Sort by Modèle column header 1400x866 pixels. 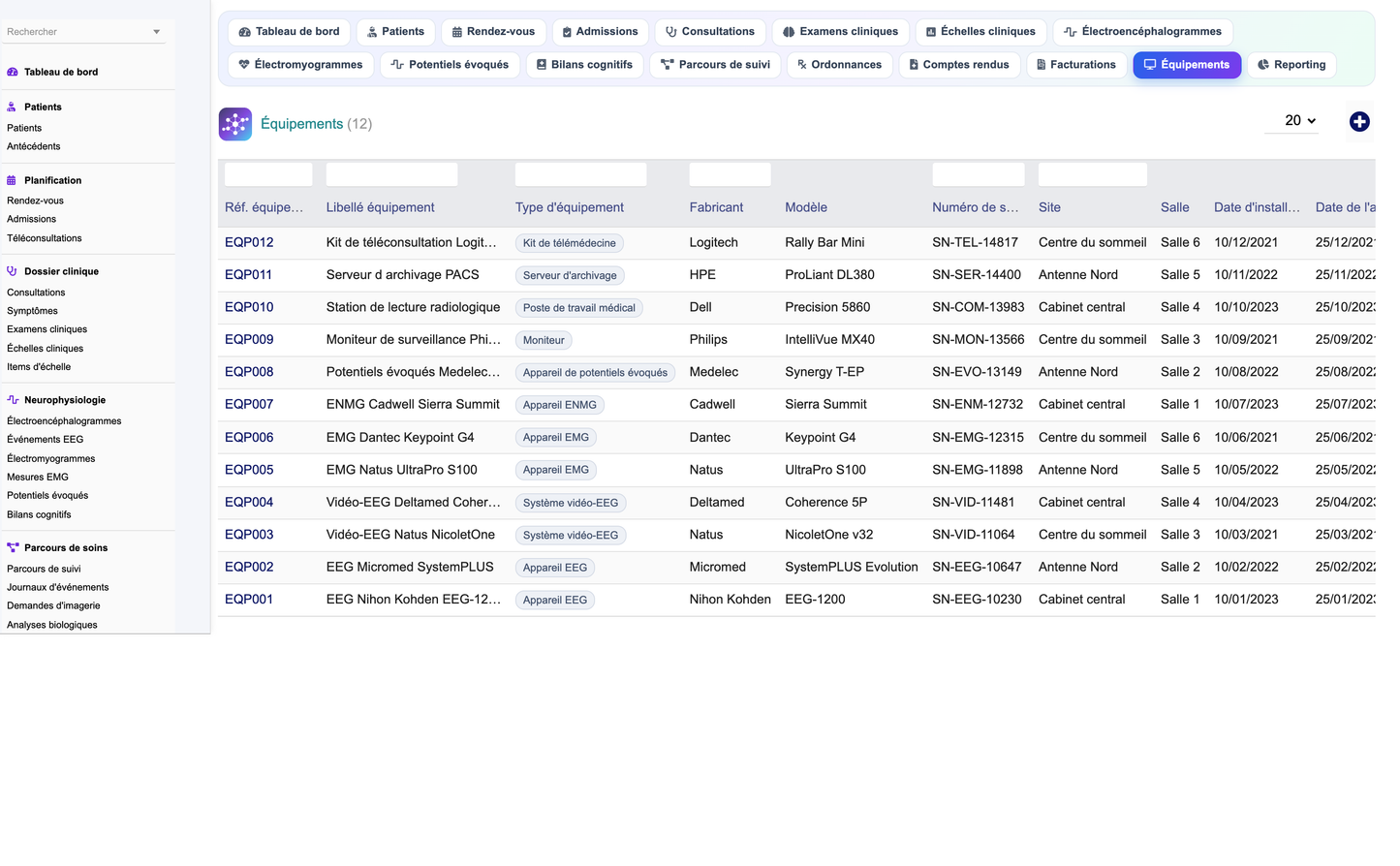[x=806, y=207]
